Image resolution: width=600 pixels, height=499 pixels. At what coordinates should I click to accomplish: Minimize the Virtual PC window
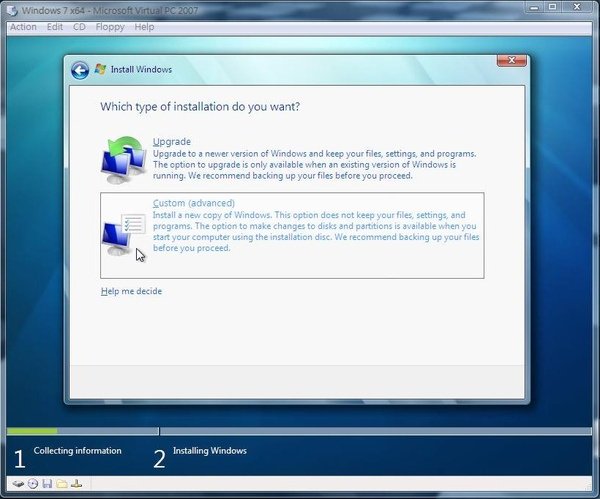click(535, 7)
